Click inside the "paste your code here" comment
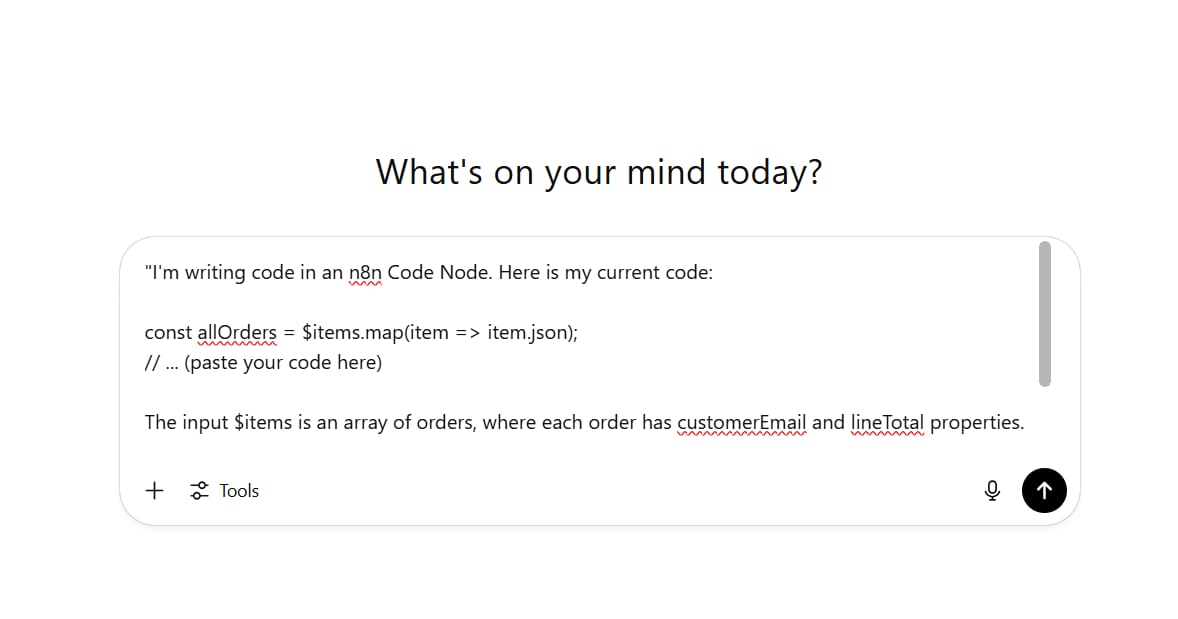This screenshot has height=619, width=1178. click(x=283, y=363)
